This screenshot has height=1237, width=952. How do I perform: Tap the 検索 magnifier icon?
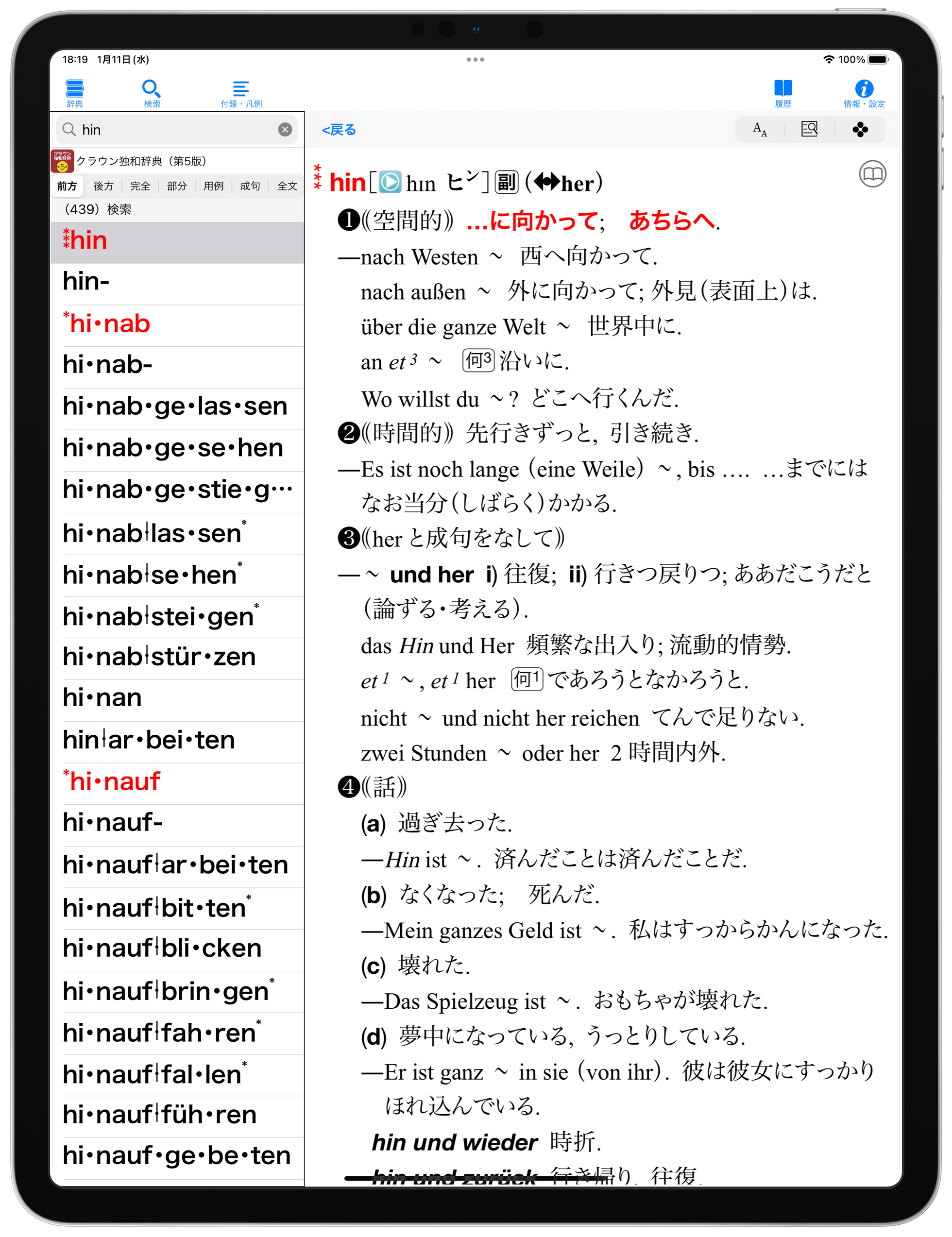(x=151, y=92)
